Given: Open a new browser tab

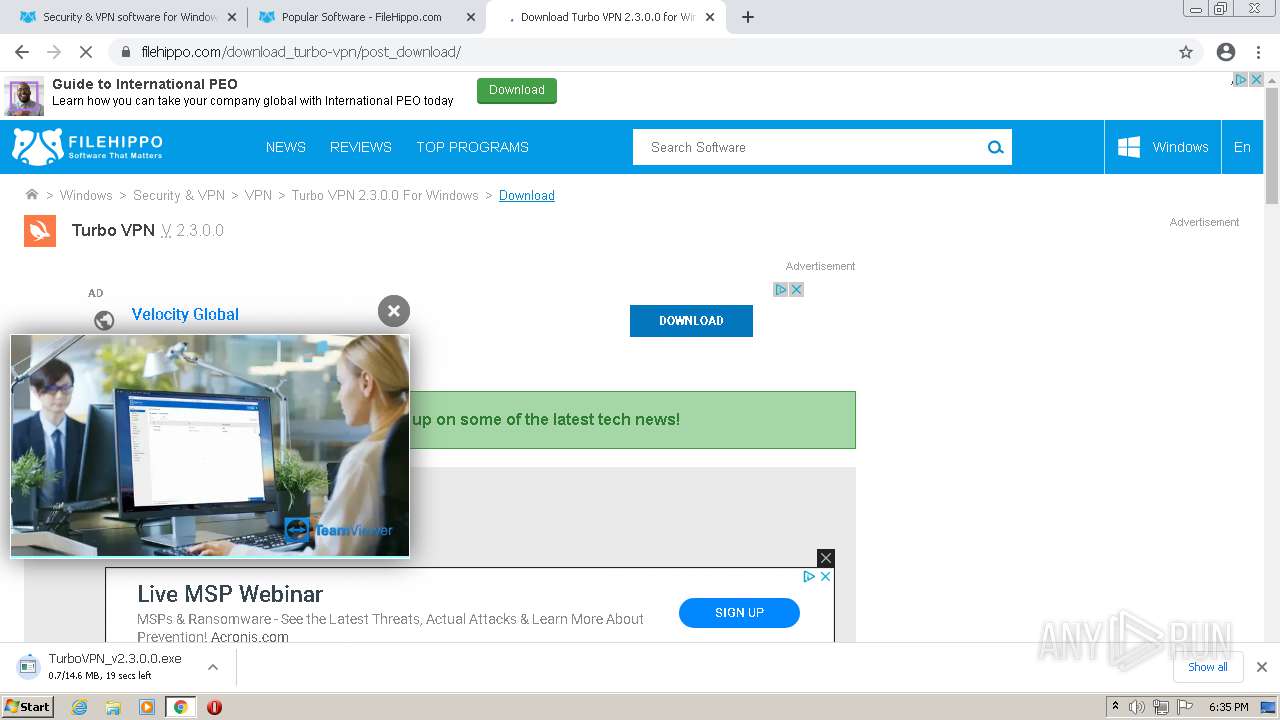Looking at the screenshot, I should 748,17.
